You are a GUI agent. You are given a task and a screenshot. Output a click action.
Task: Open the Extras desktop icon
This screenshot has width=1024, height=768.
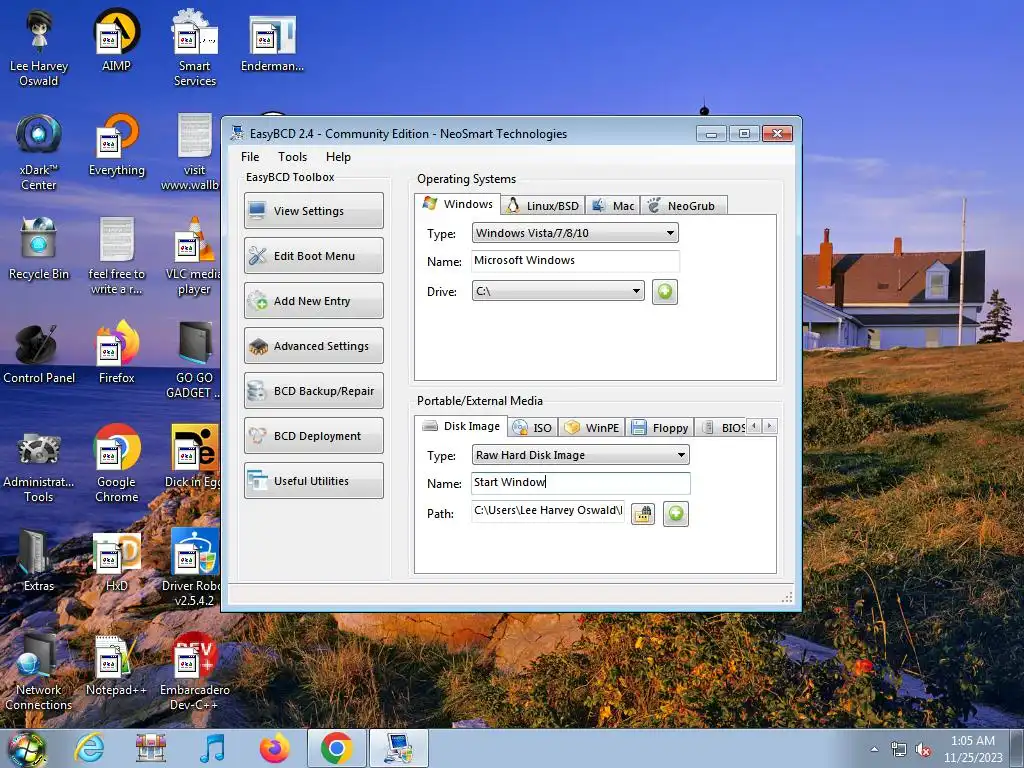[39, 560]
